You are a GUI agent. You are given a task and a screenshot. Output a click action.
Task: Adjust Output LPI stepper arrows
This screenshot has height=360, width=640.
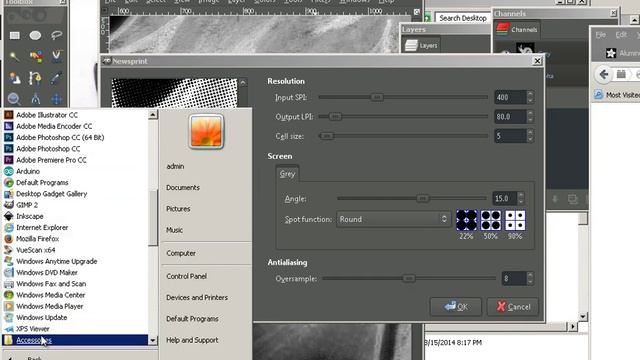530,117
